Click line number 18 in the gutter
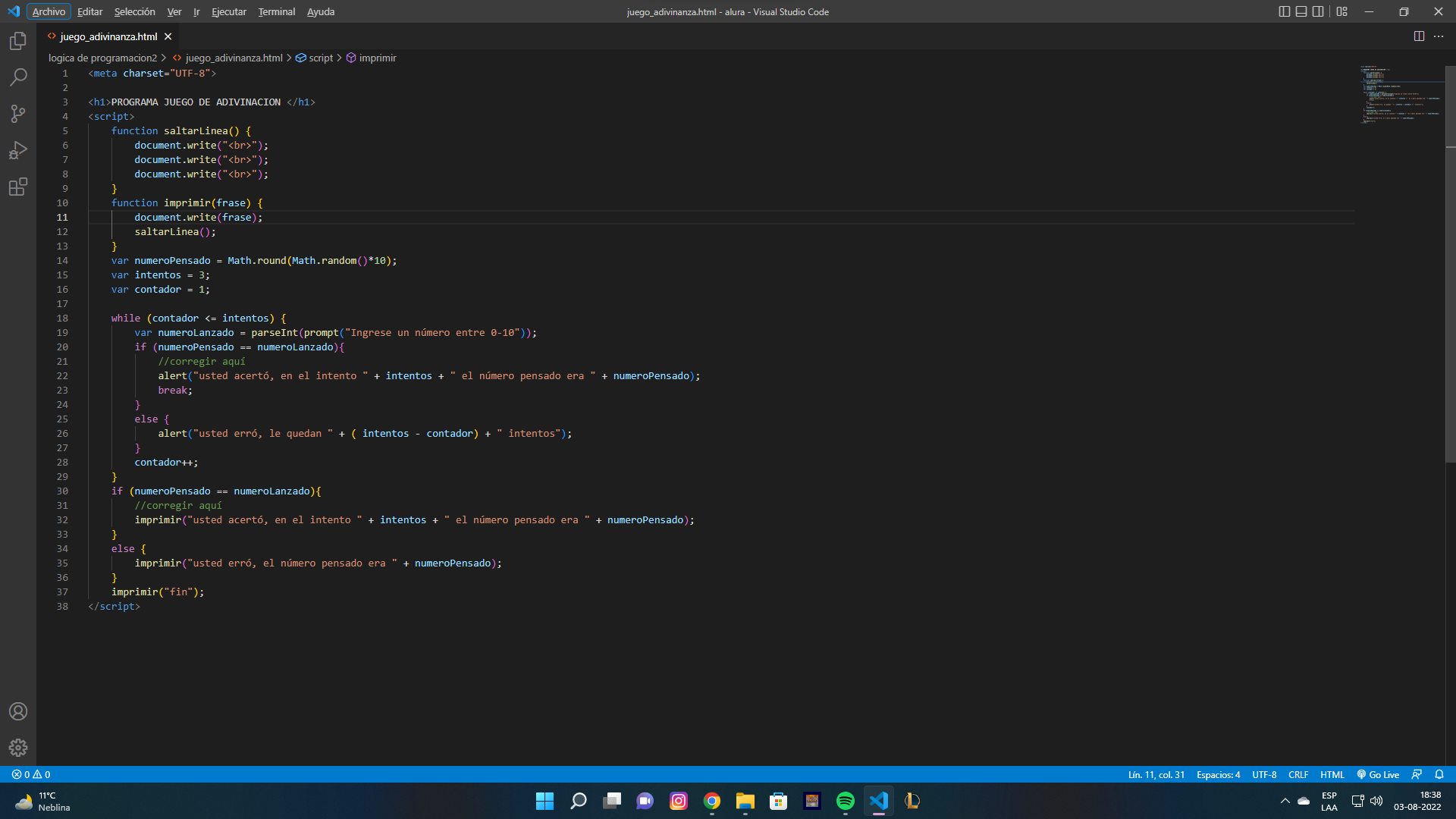Screen dimensions: 1456x819 pos(62,318)
